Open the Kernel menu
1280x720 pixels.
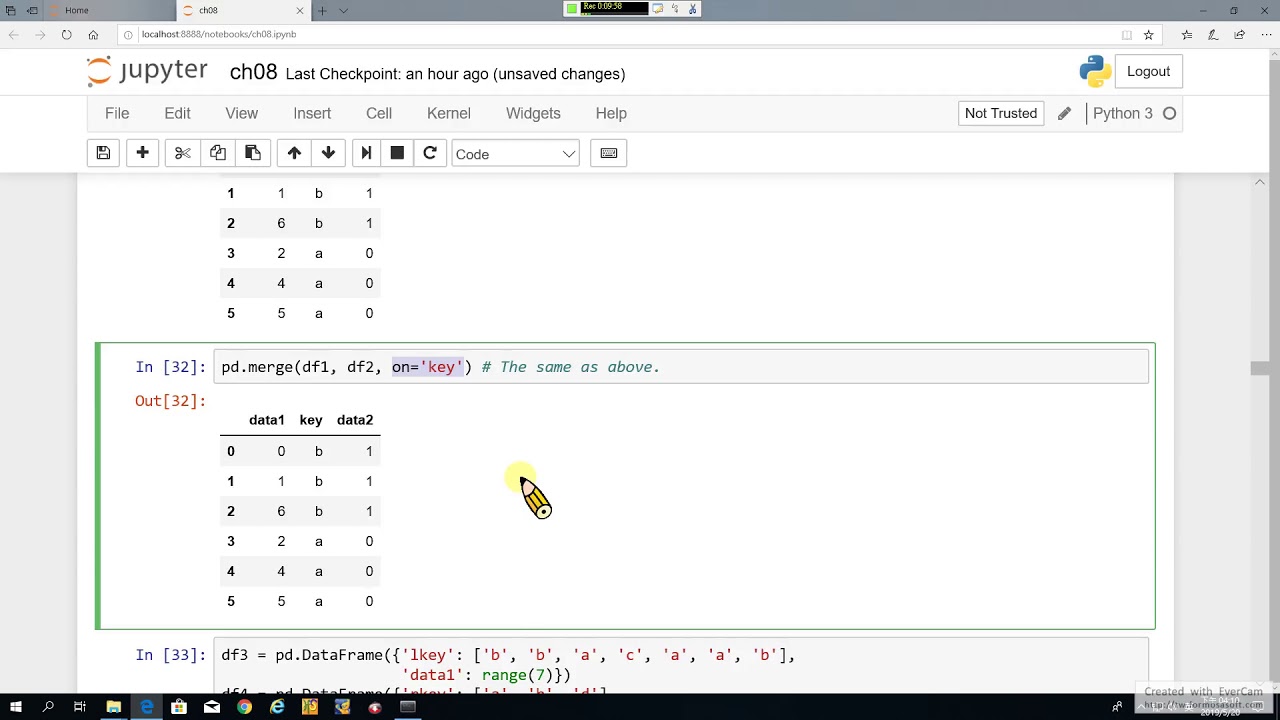(449, 113)
